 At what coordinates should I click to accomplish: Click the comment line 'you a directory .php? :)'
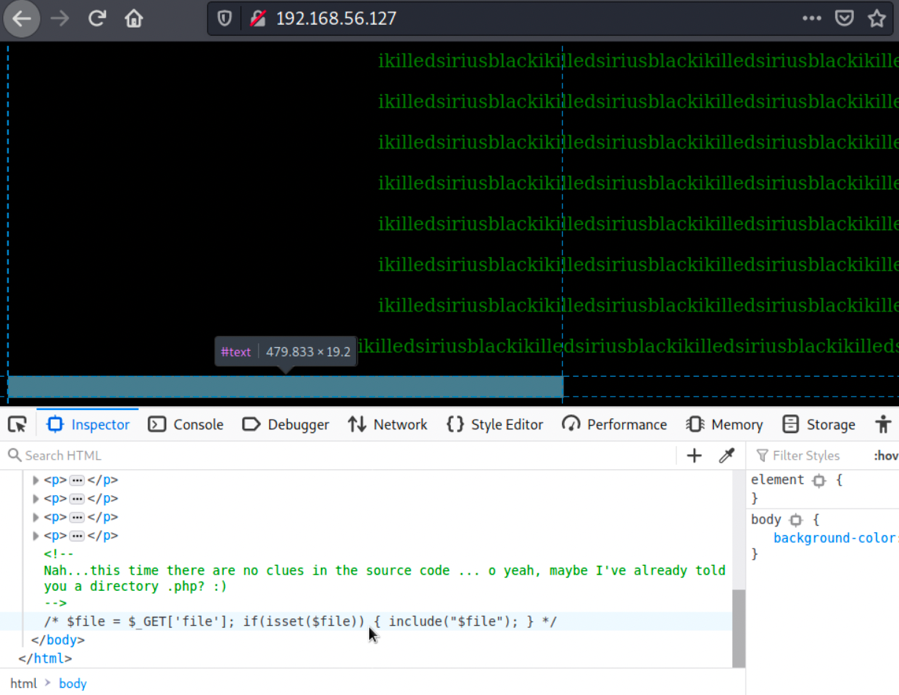tap(135, 586)
